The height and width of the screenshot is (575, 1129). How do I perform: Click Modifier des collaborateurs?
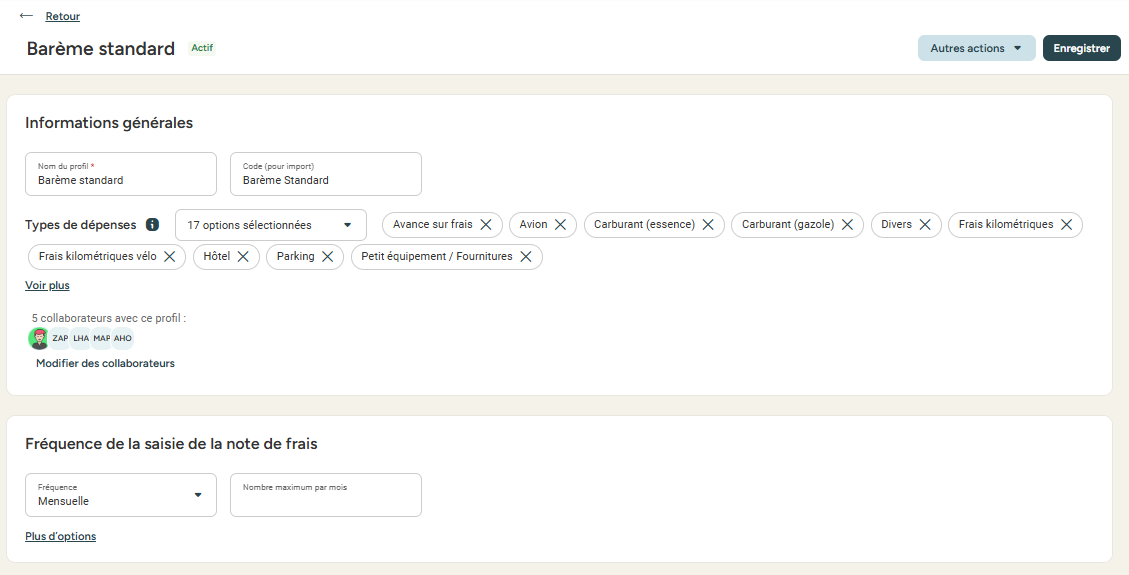point(105,363)
